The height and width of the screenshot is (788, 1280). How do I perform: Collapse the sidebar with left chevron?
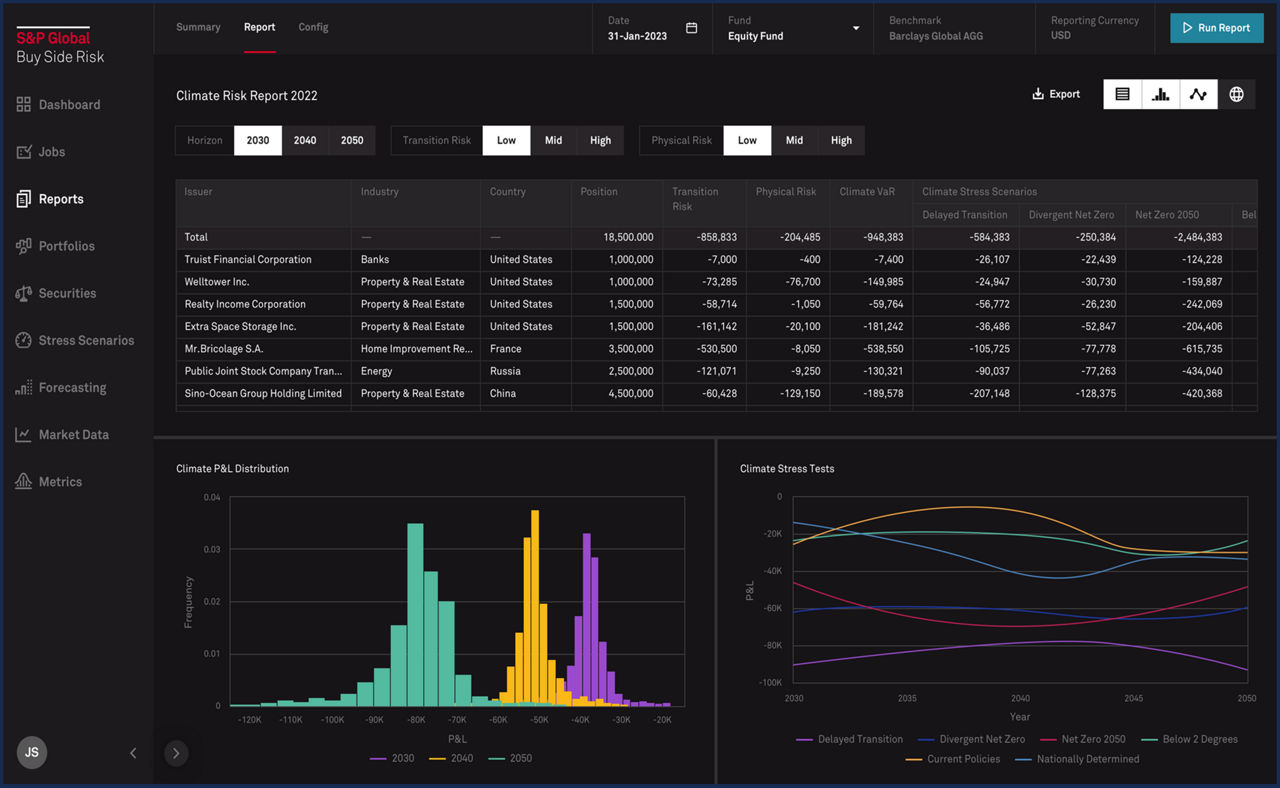[133, 753]
